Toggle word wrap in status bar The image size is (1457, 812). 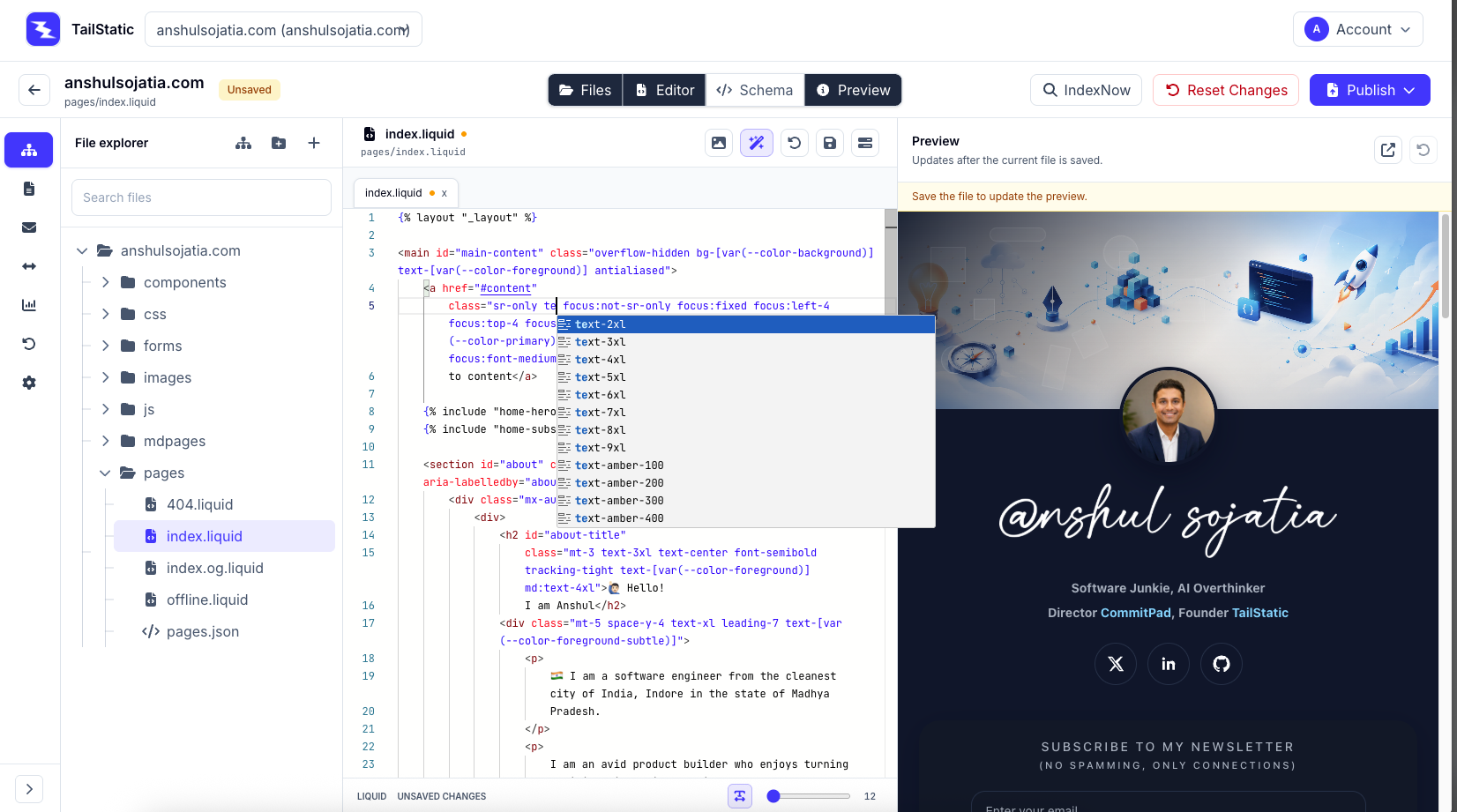[x=740, y=796]
